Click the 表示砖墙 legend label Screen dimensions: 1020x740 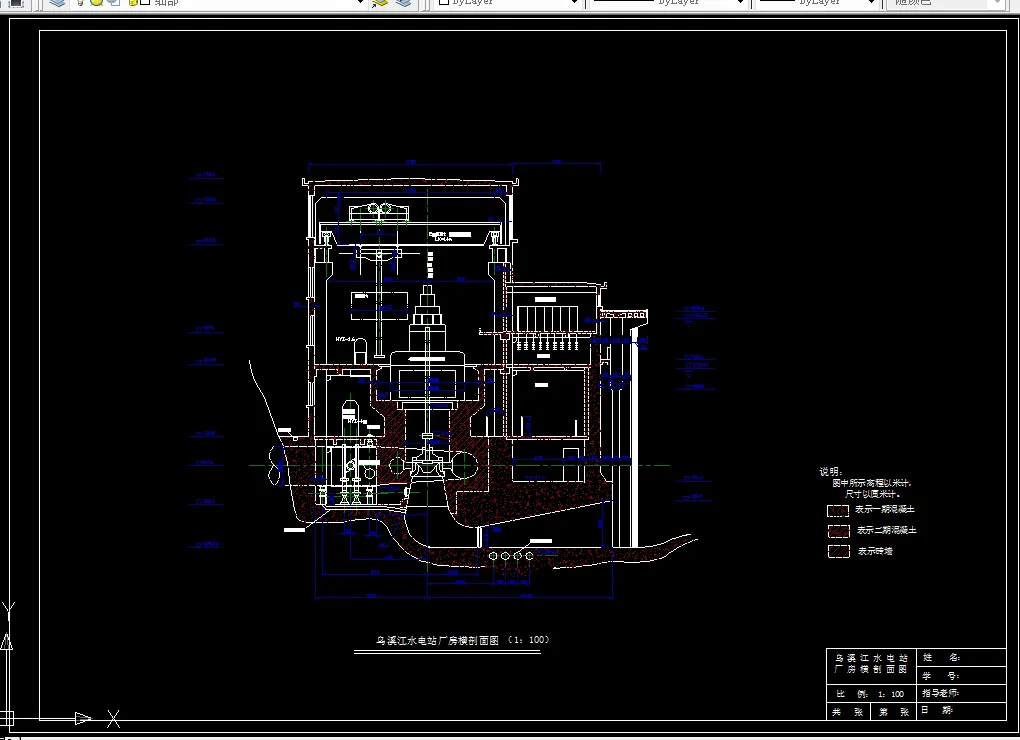875,551
